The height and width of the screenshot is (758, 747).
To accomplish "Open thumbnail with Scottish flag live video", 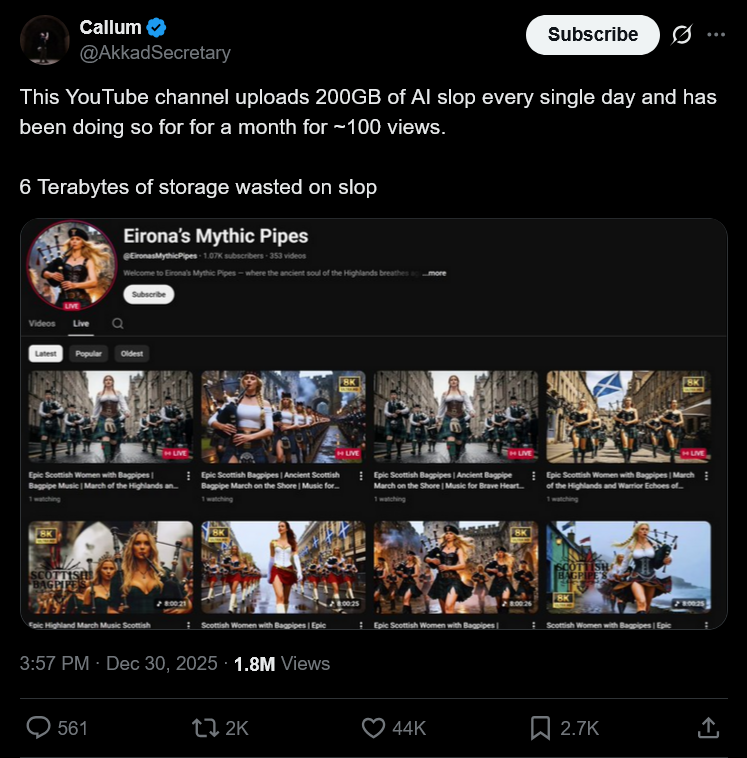I will [629, 417].
